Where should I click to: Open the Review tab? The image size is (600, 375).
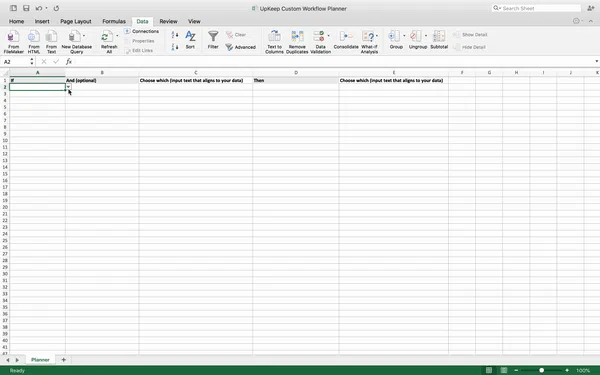click(168, 21)
